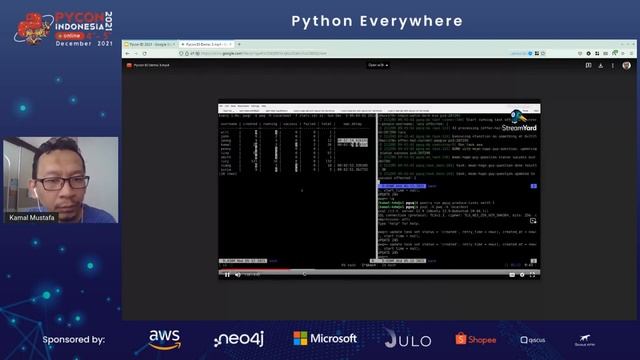Reload the current browser page
640x360 pixels.
tap(145, 53)
